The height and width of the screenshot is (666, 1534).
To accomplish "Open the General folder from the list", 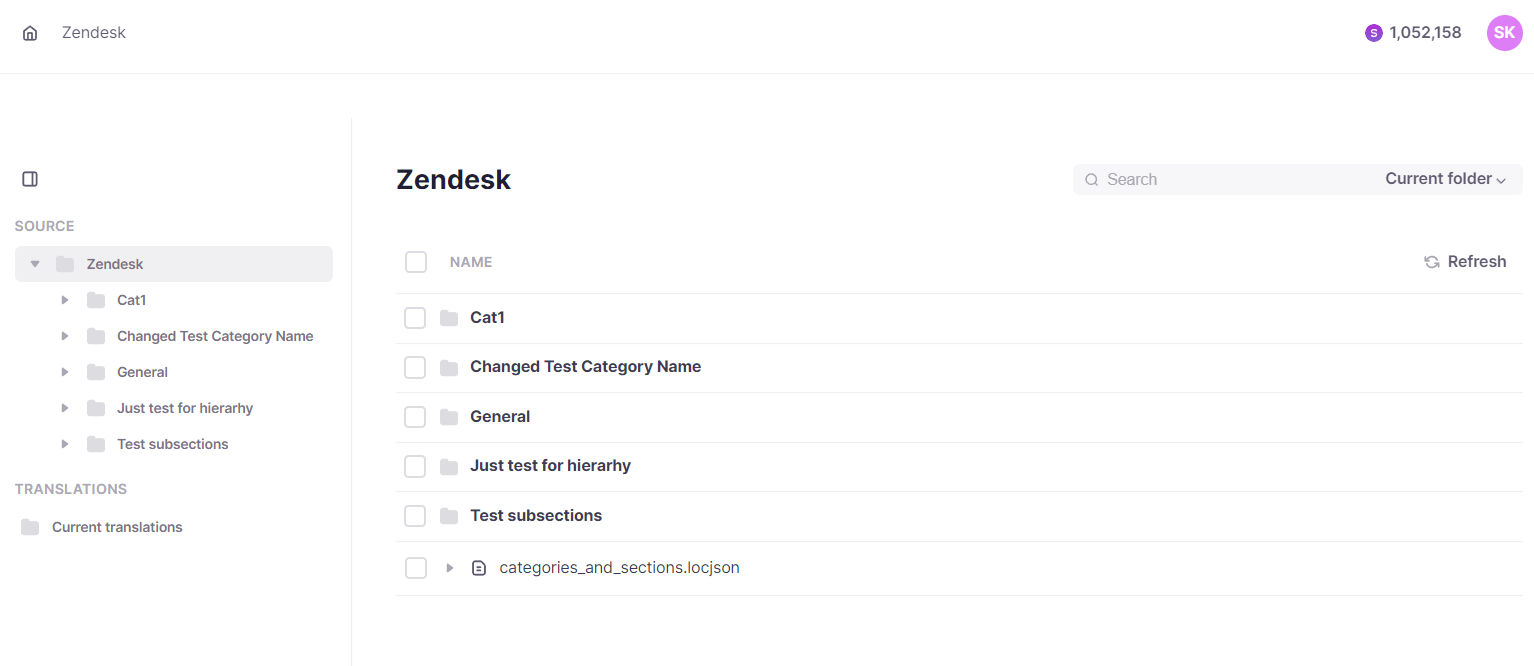I will point(500,417).
